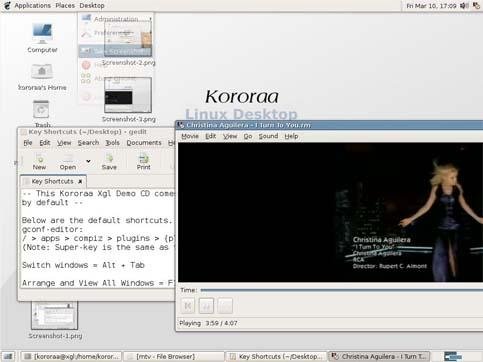Click the Time seek slider in video player
483x362 pixels.
pyautogui.click(x=341, y=290)
